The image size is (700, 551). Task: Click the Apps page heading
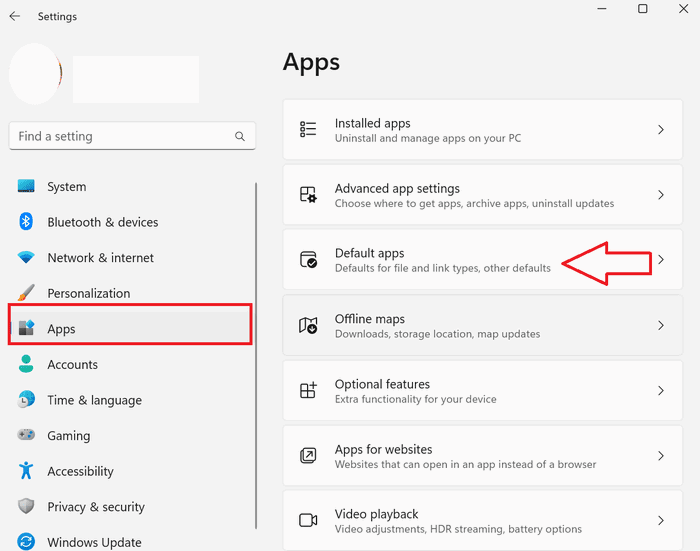point(311,63)
